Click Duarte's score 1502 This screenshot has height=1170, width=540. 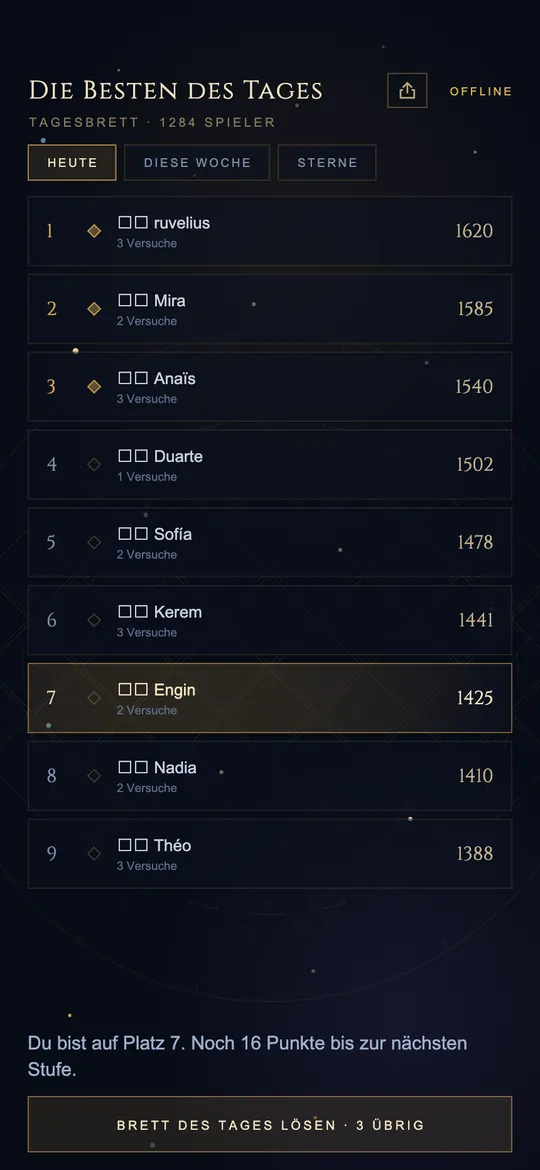474,465
